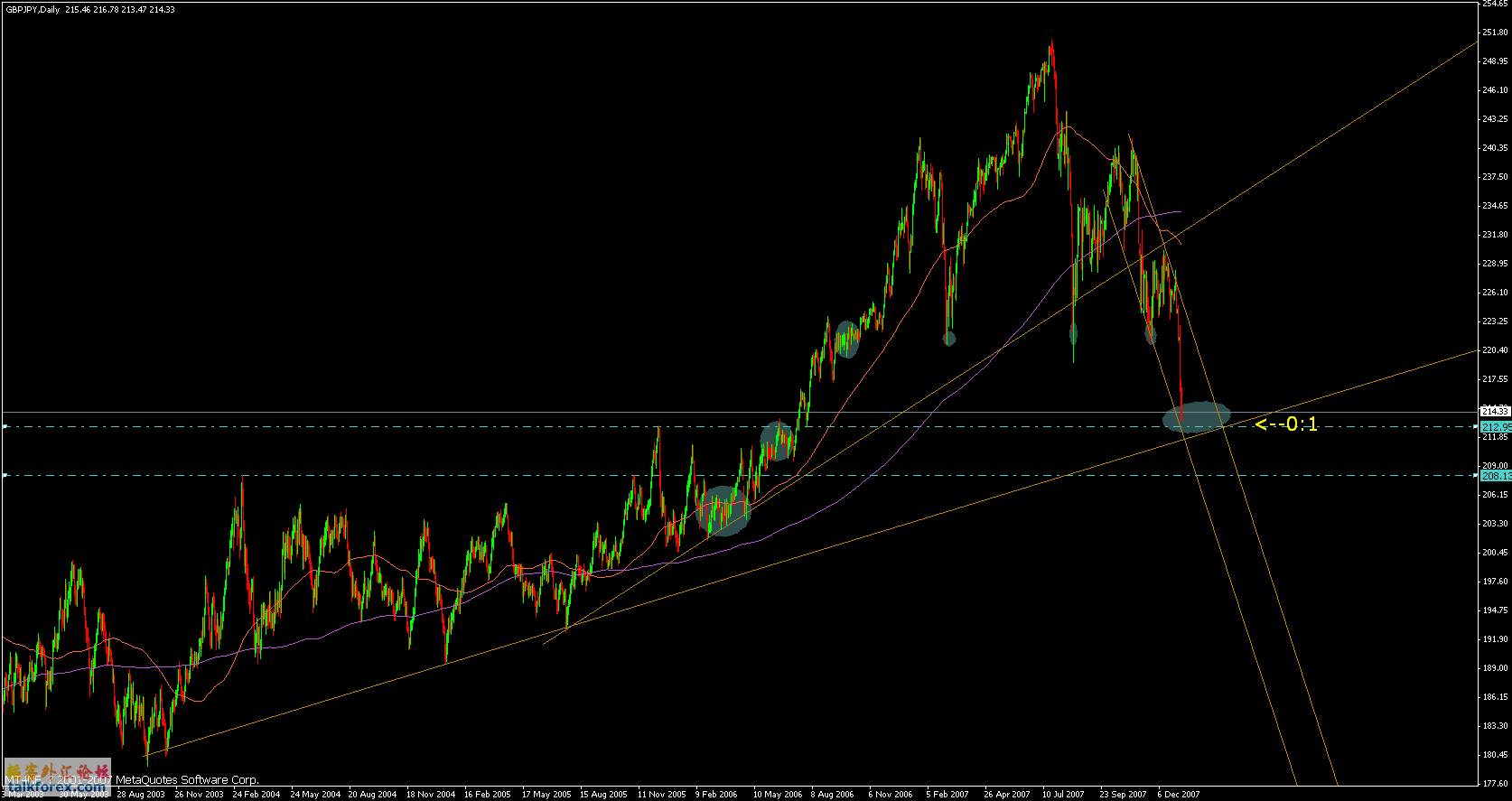Click the 254.65 price axis label
The width and height of the screenshot is (1512, 801).
(x=1495, y=5)
